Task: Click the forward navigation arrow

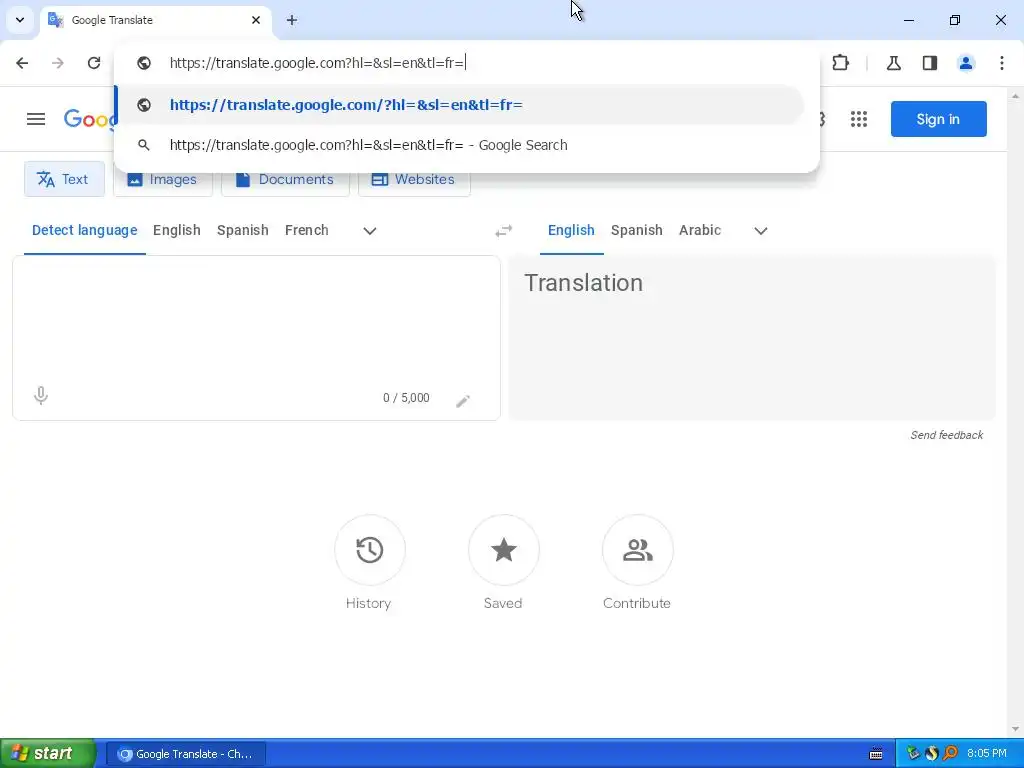Action: (x=58, y=63)
